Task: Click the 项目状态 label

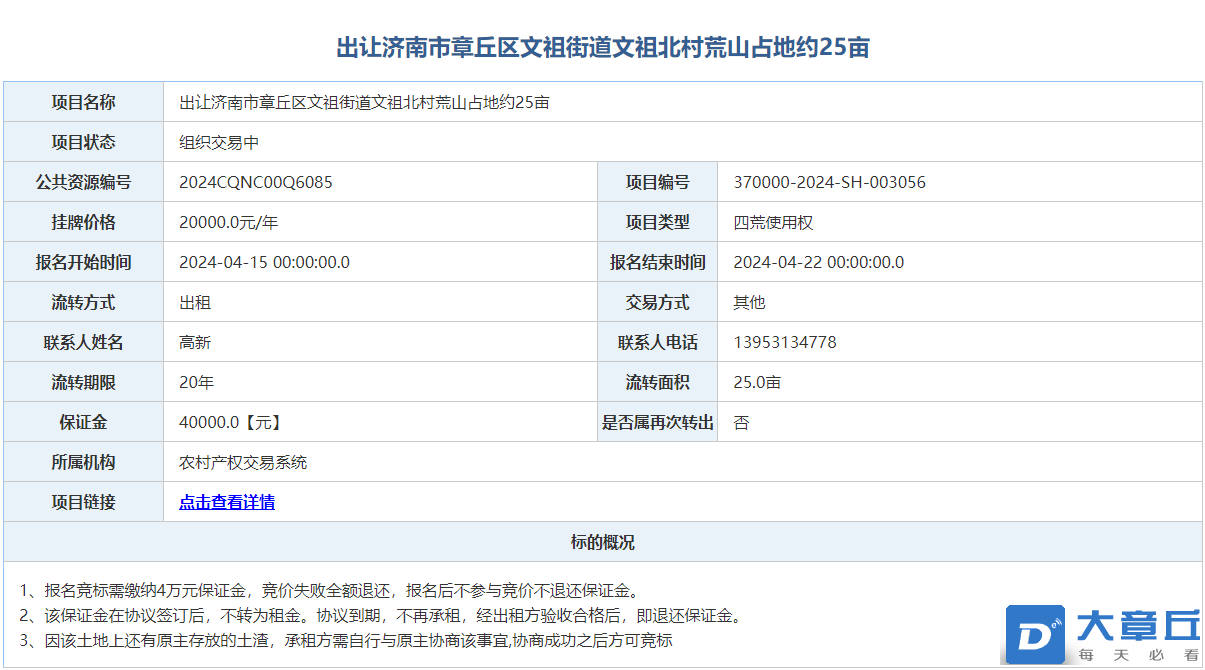Action: click(83, 142)
